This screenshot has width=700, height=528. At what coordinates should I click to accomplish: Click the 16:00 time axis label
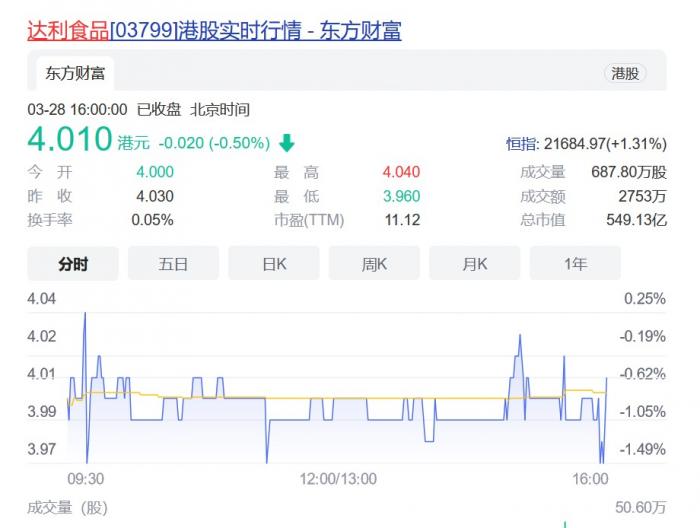pyautogui.click(x=590, y=479)
